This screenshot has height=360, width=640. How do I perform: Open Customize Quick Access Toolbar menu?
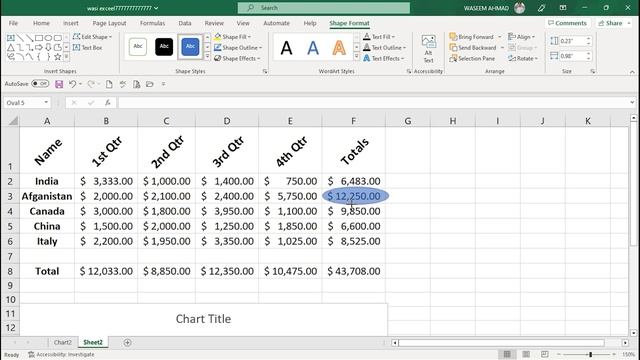163,84
